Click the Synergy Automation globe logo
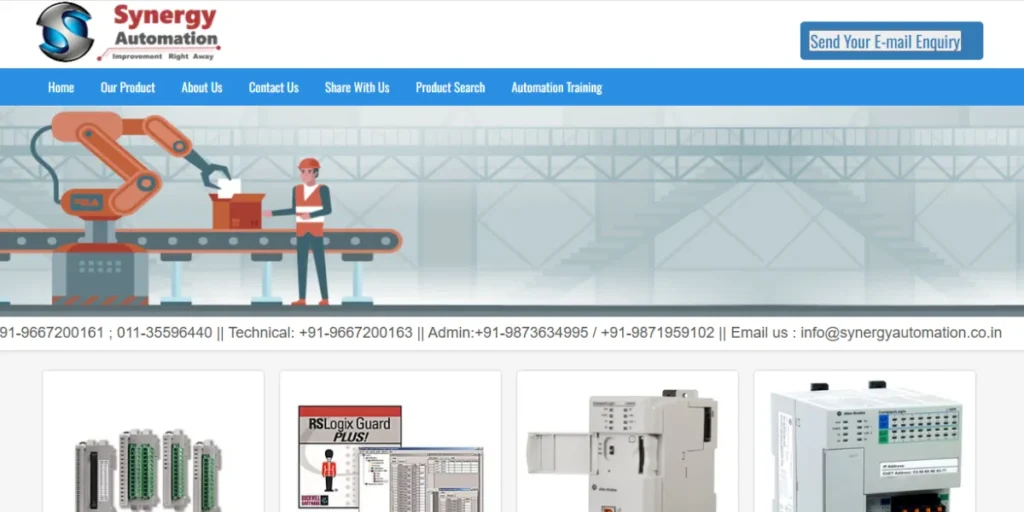The height and width of the screenshot is (512, 1024). pos(65,32)
